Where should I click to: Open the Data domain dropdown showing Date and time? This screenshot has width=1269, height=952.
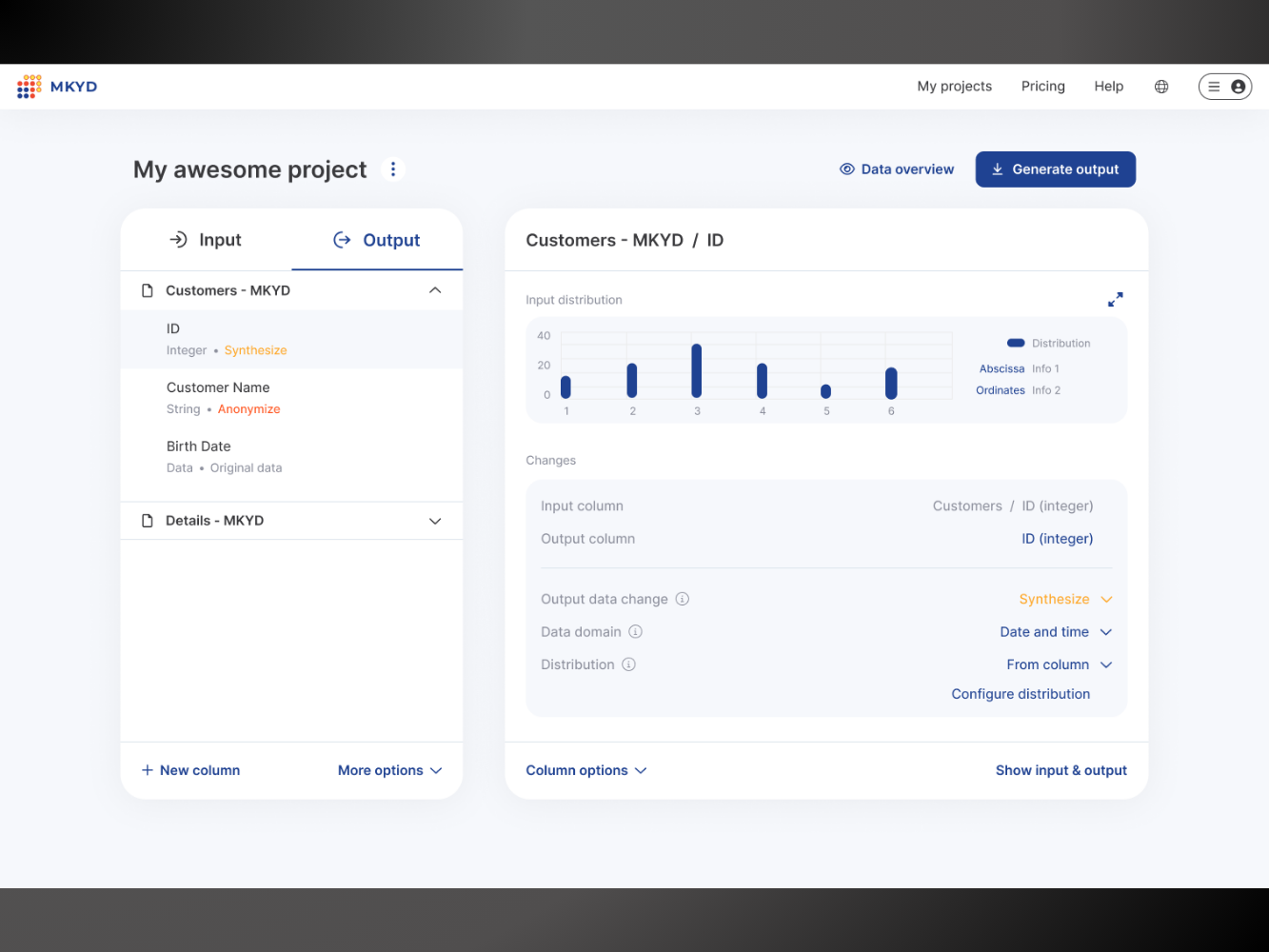pyautogui.click(x=1056, y=631)
